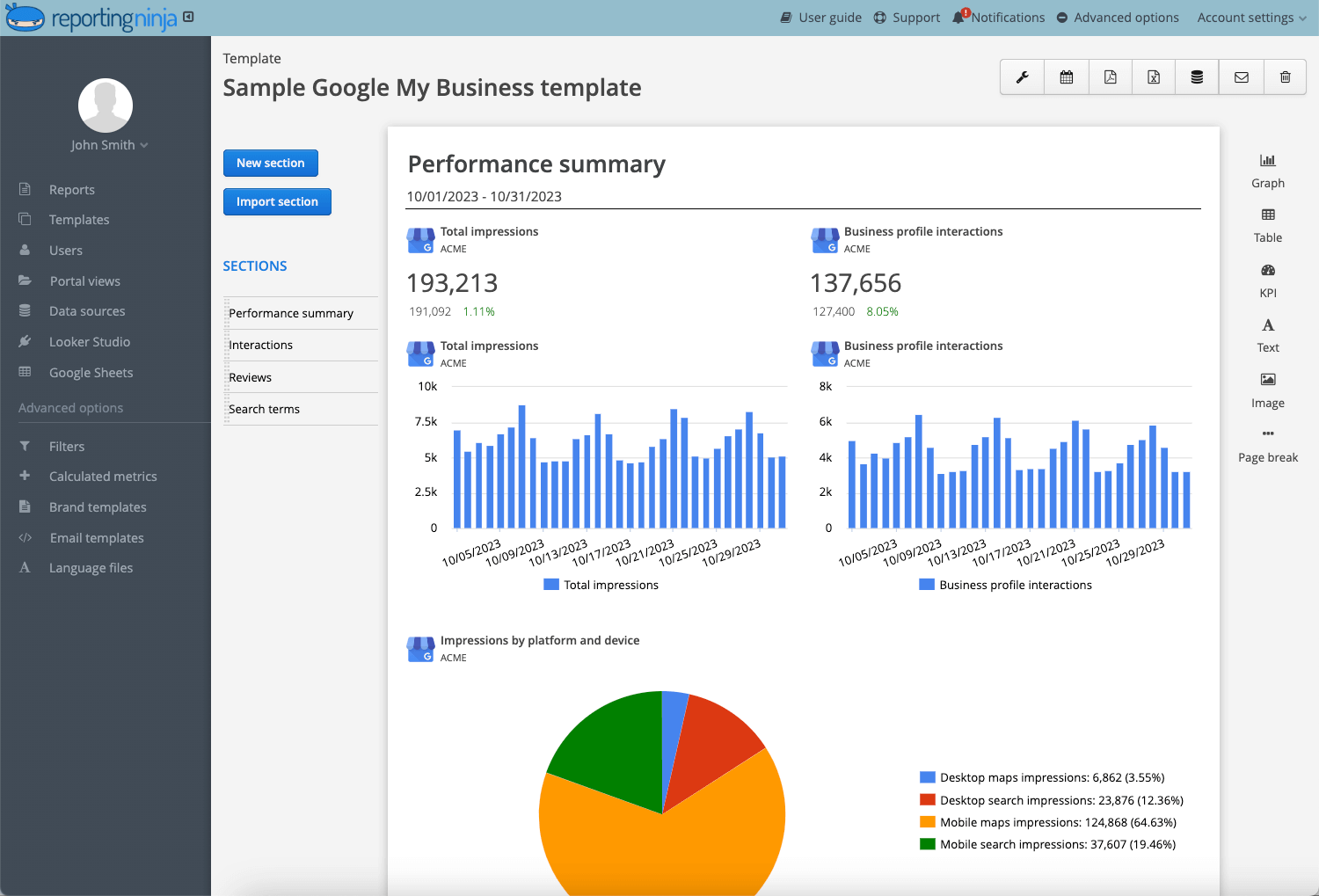Open Language files
The height and width of the screenshot is (896, 1319).
click(x=91, y=568)
